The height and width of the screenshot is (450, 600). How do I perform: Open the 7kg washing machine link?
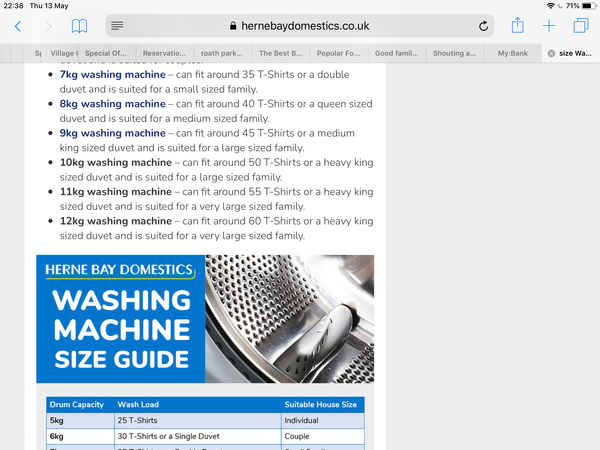(112, 75)
